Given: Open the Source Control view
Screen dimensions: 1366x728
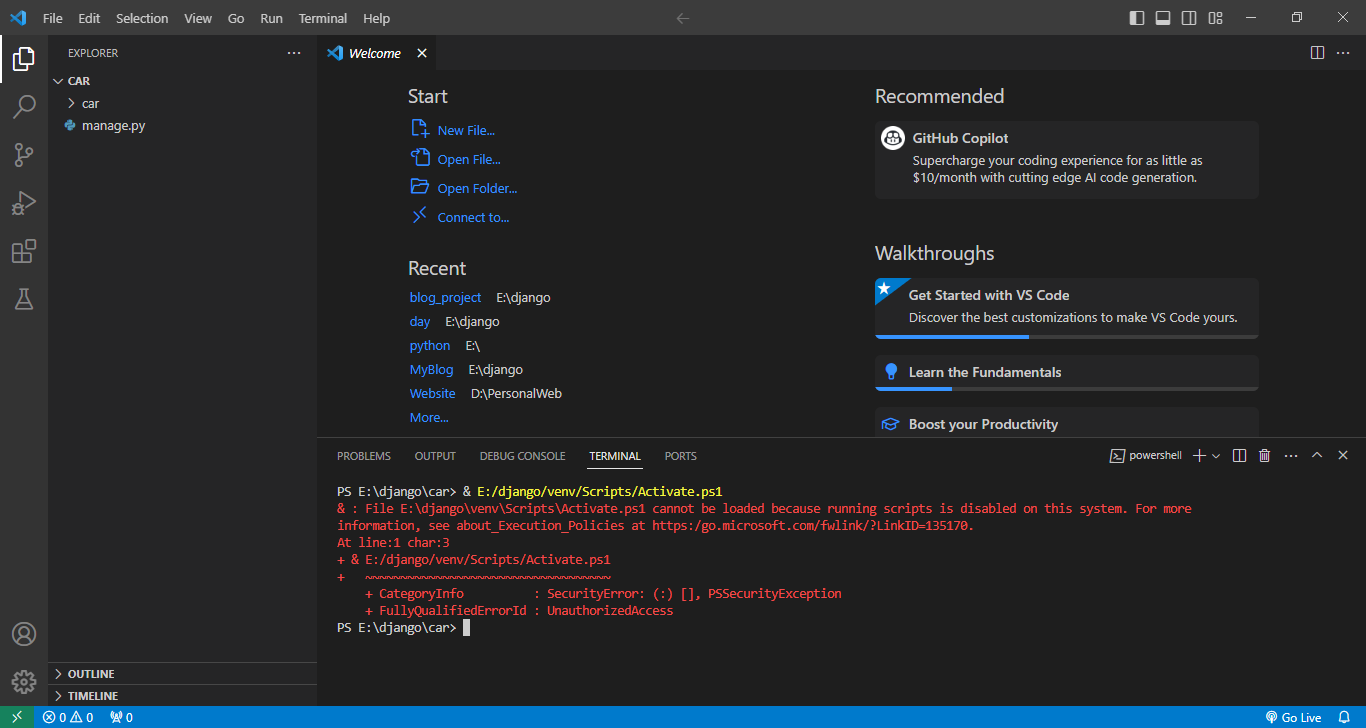Looking at the screenshot, I should click(x=24, y=155).
